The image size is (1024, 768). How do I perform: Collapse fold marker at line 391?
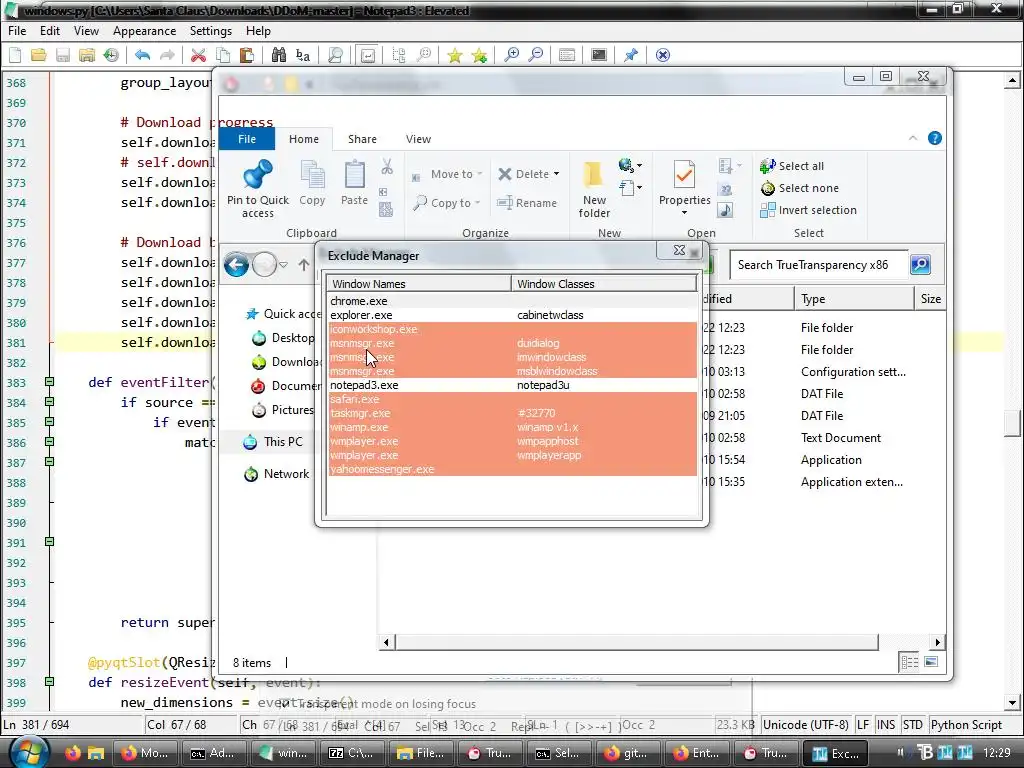point(49,542)
